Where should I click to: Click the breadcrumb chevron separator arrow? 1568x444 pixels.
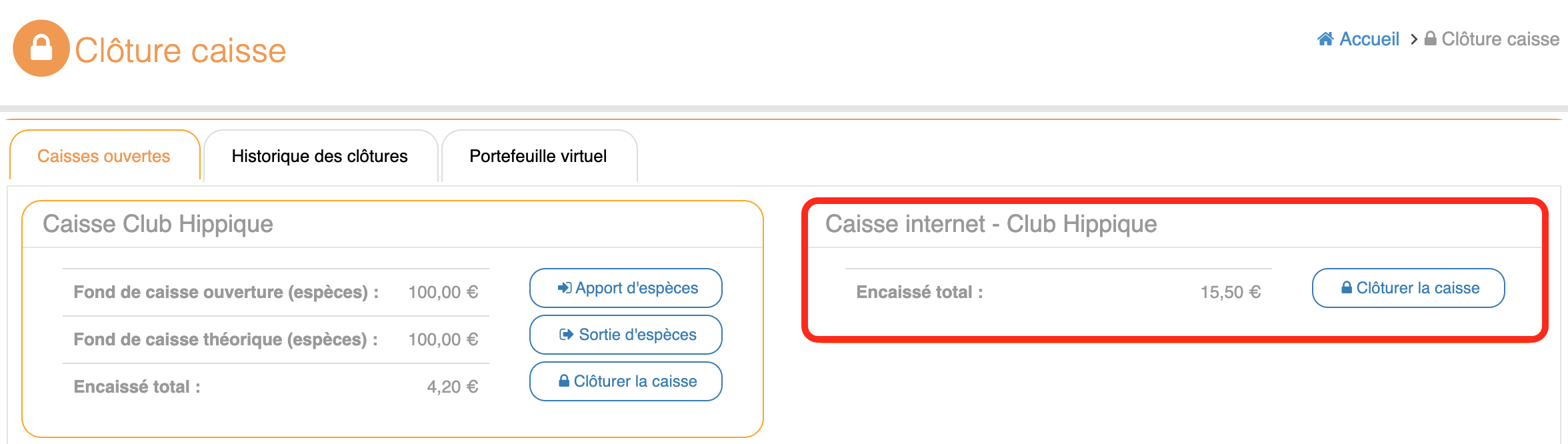(x=1414, y=40)
